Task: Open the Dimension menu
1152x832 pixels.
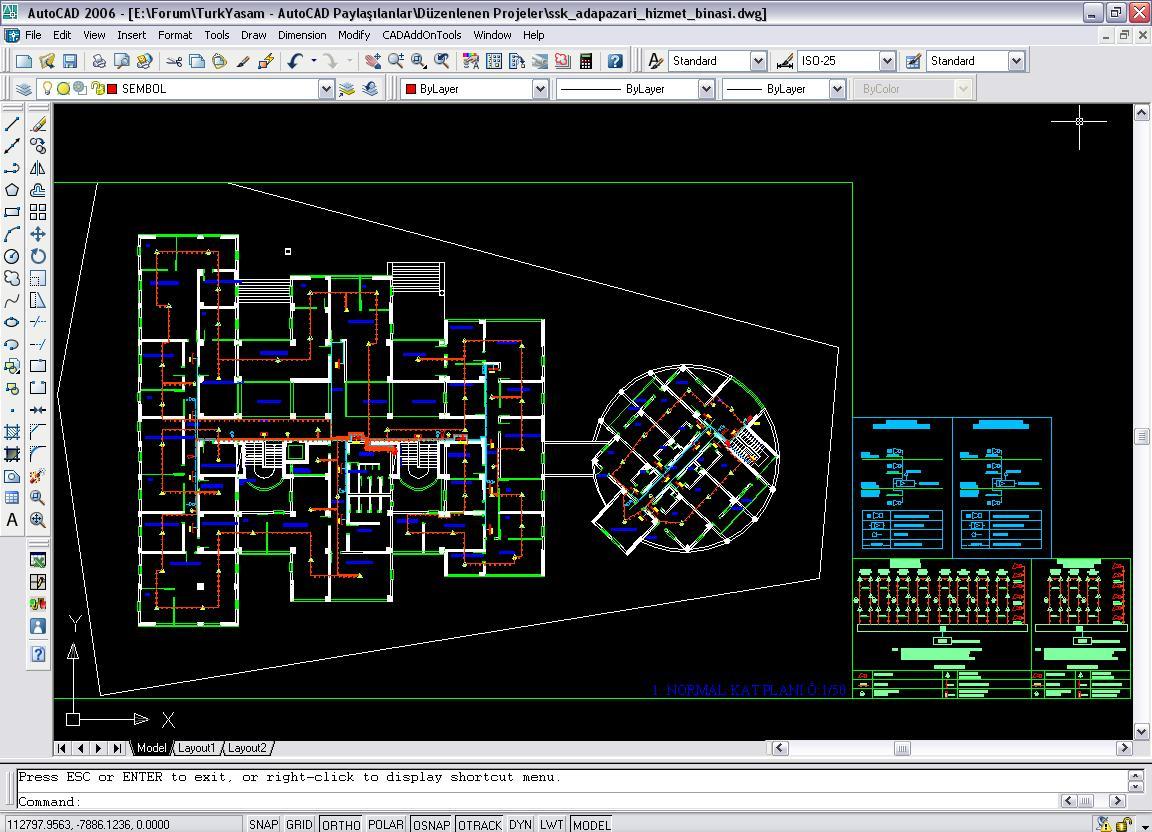Action: pyautogui.click(x=302, y=35)
